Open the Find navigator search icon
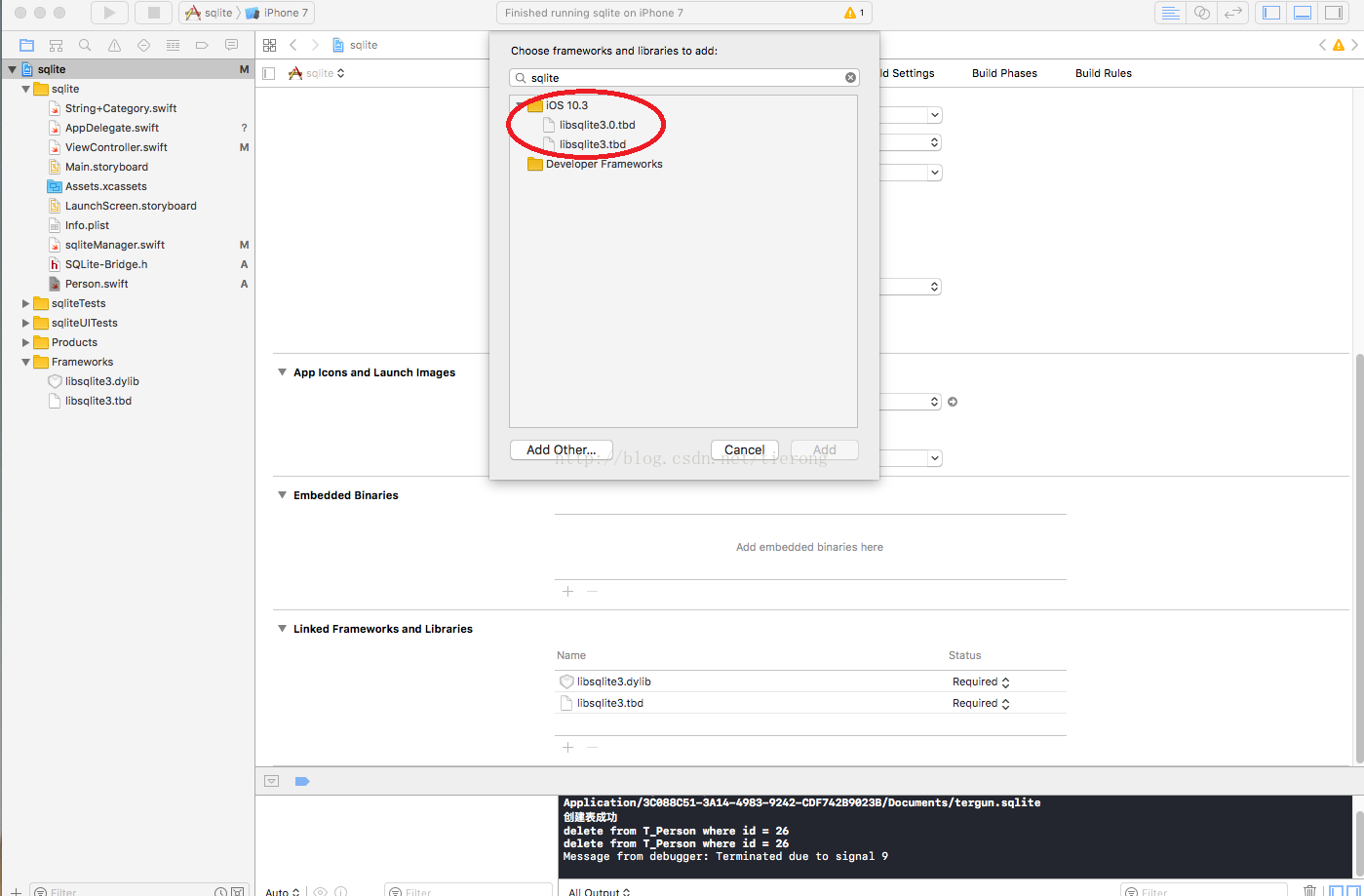 point(85,45)
